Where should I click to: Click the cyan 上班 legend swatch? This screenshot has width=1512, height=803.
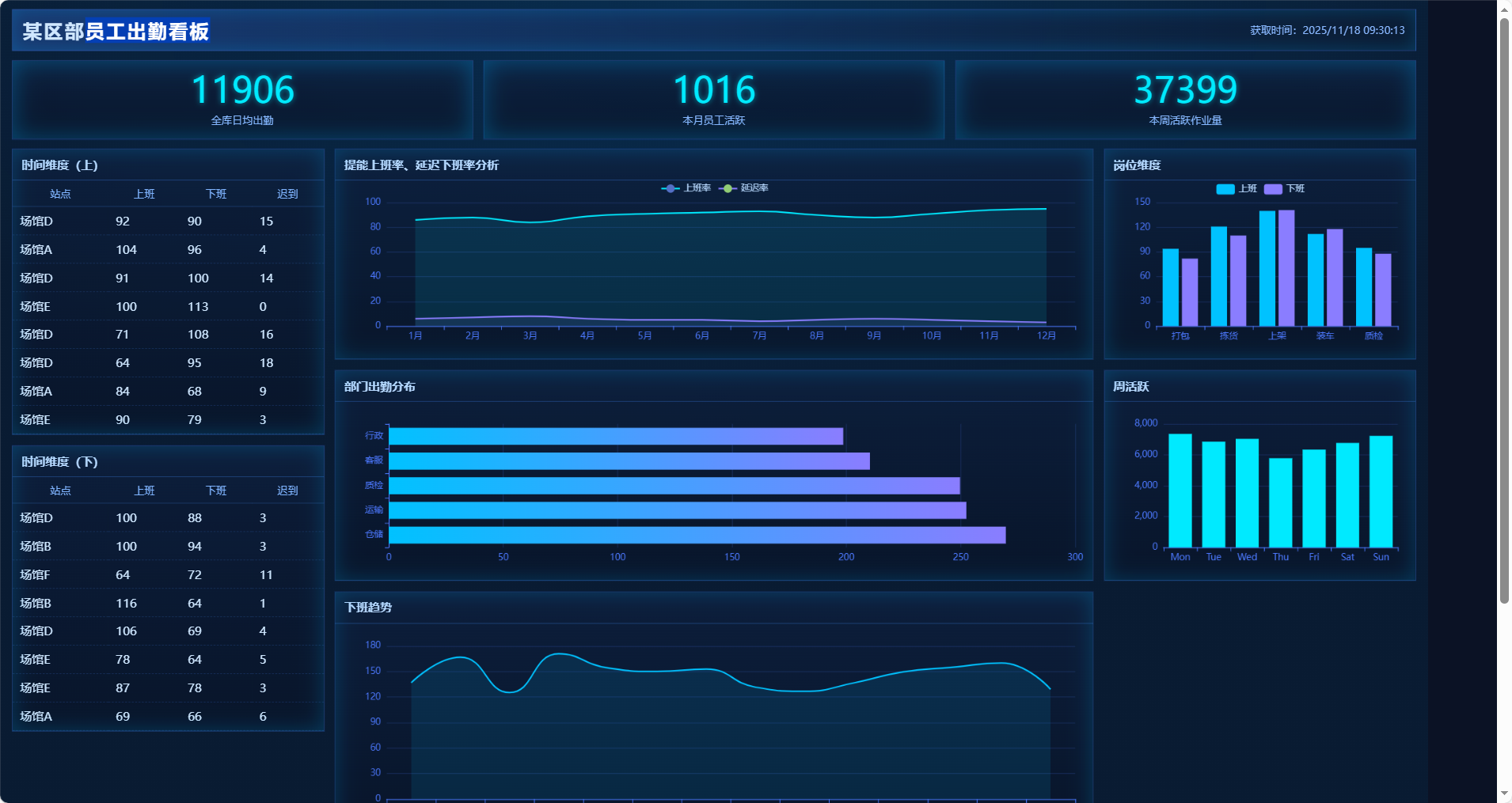(x=1225, y=189)
